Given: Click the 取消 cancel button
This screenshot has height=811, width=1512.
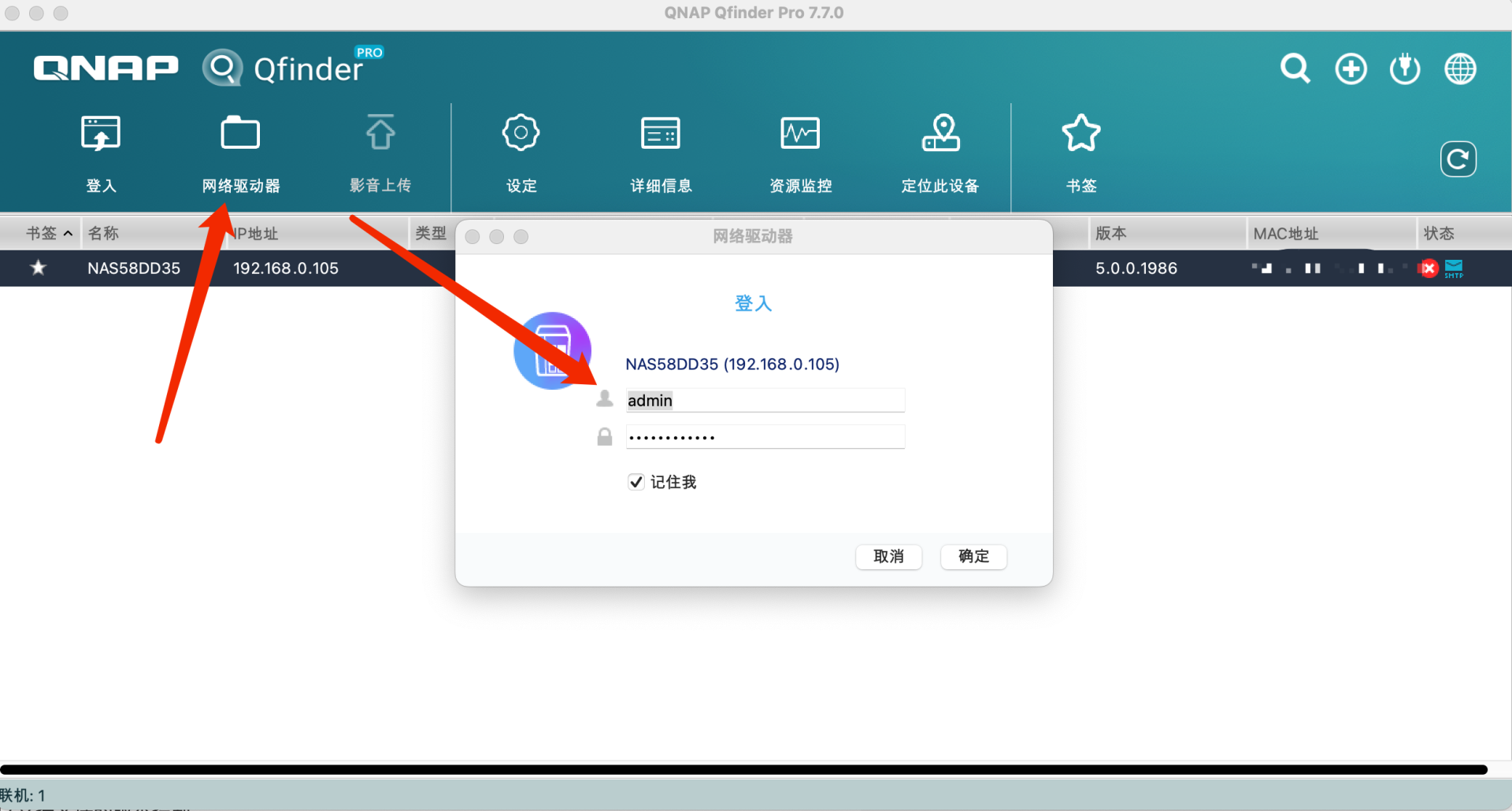Looking at the screenshot, I should tap(888, 557).
